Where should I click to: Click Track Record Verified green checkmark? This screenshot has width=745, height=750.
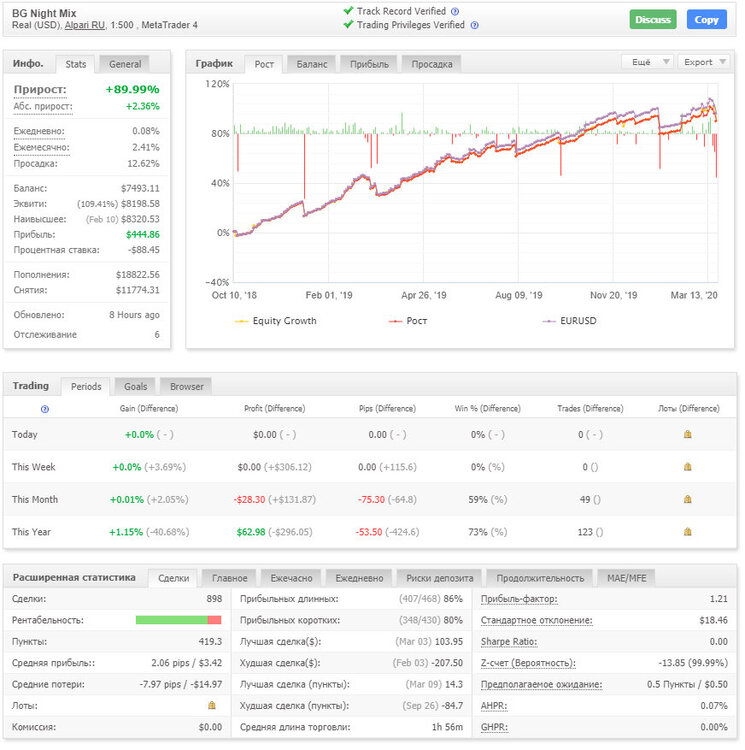pyautogui.click(x=349, y=11)
